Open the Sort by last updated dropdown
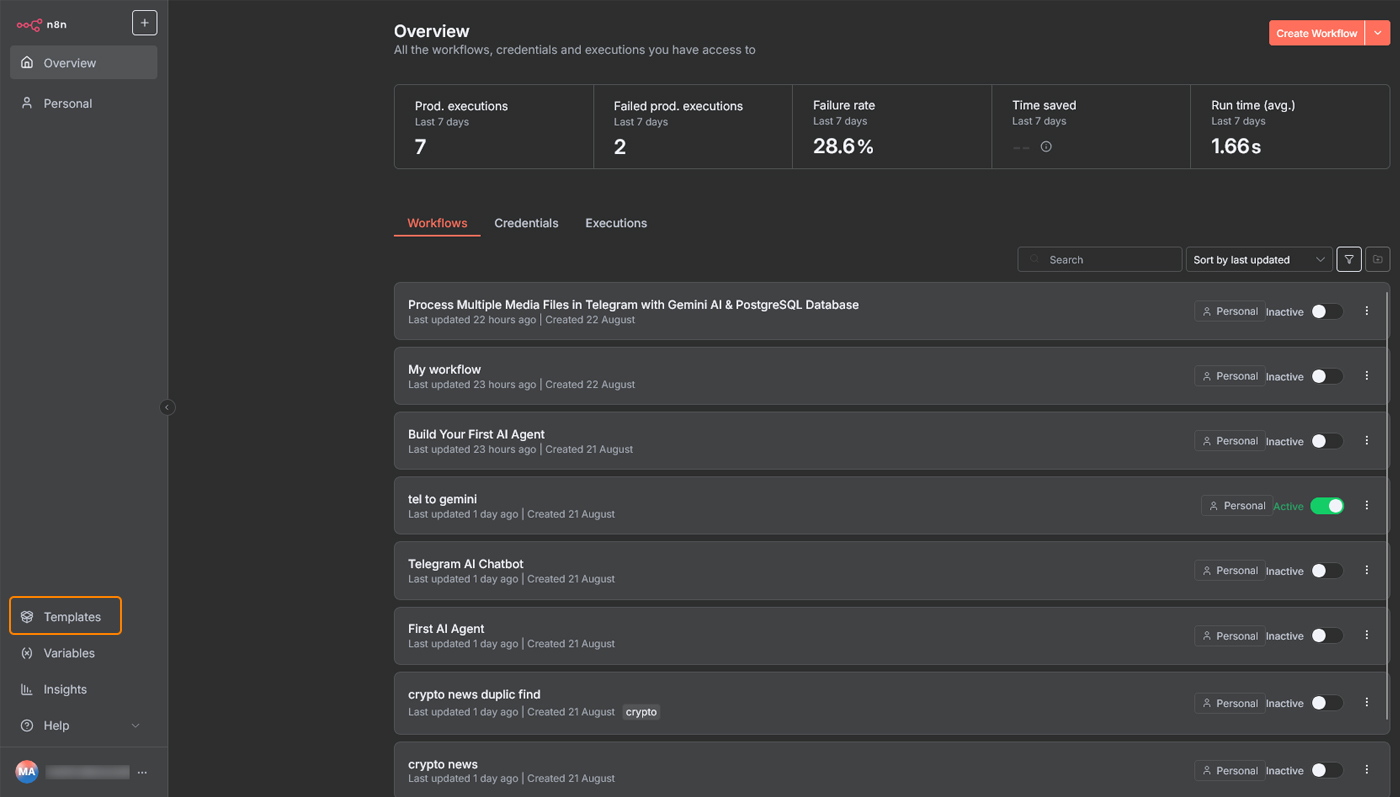 [x=1257, y=260]
